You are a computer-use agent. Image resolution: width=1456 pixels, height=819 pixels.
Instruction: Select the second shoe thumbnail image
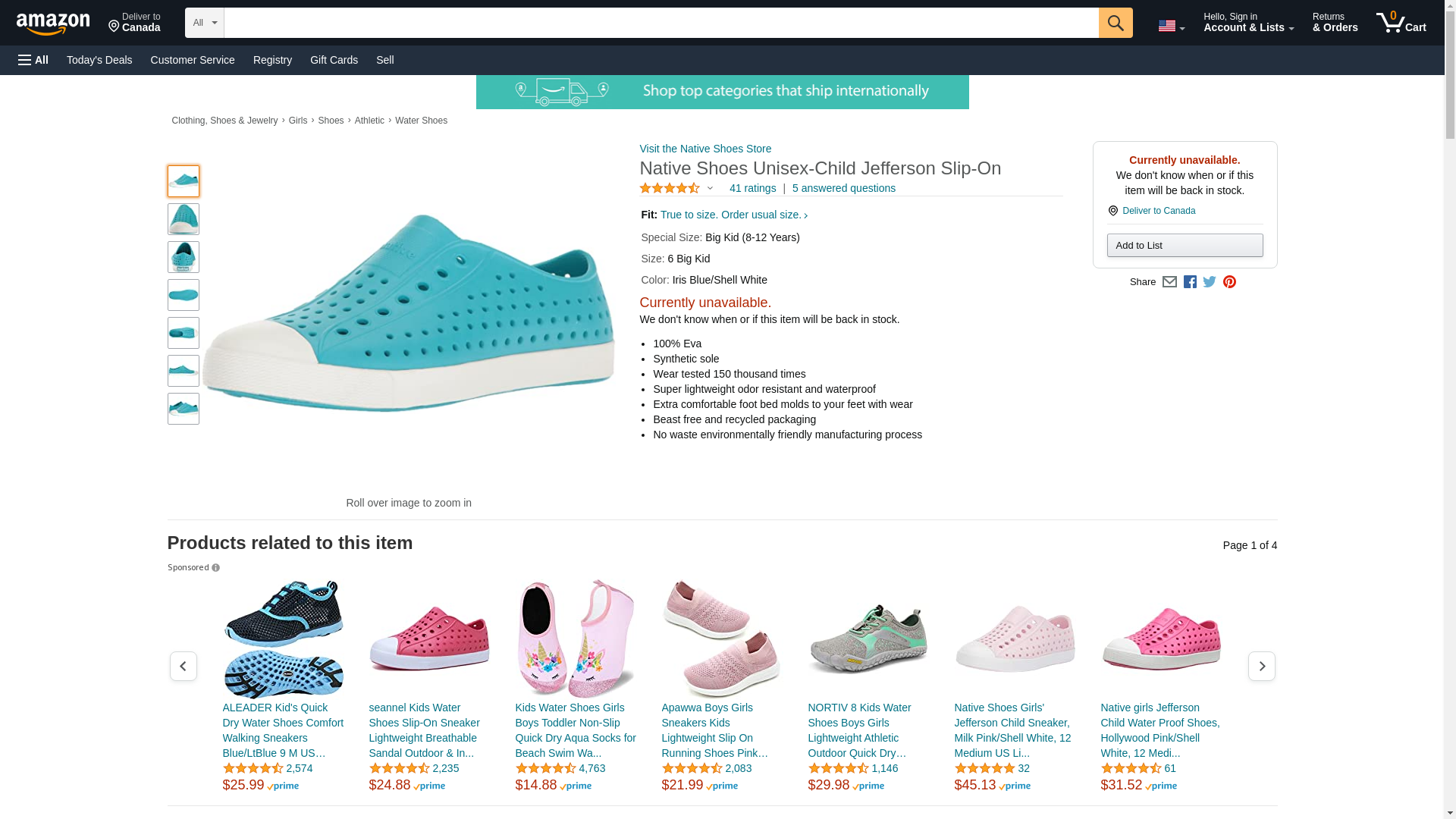pyautogui.click(x=183, y=219)
